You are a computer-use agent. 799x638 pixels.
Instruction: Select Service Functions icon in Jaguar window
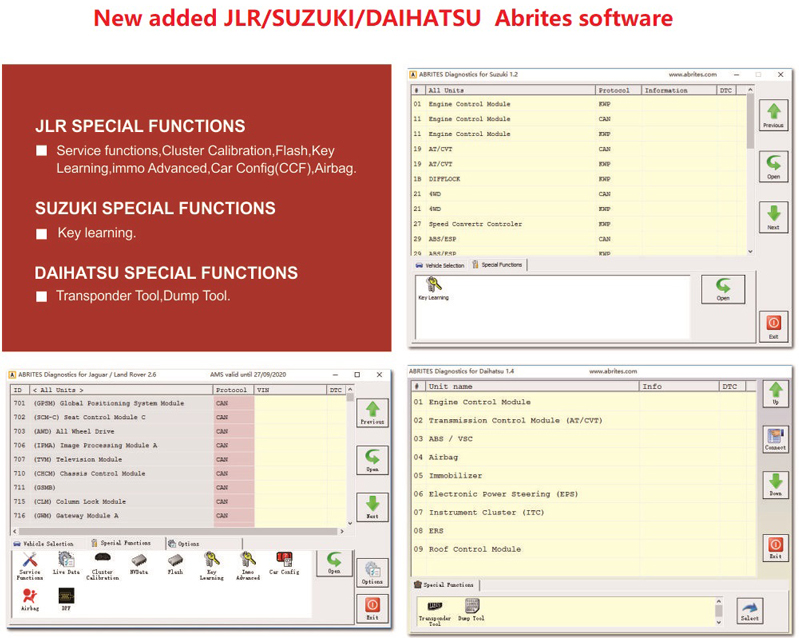click(30, 567)
